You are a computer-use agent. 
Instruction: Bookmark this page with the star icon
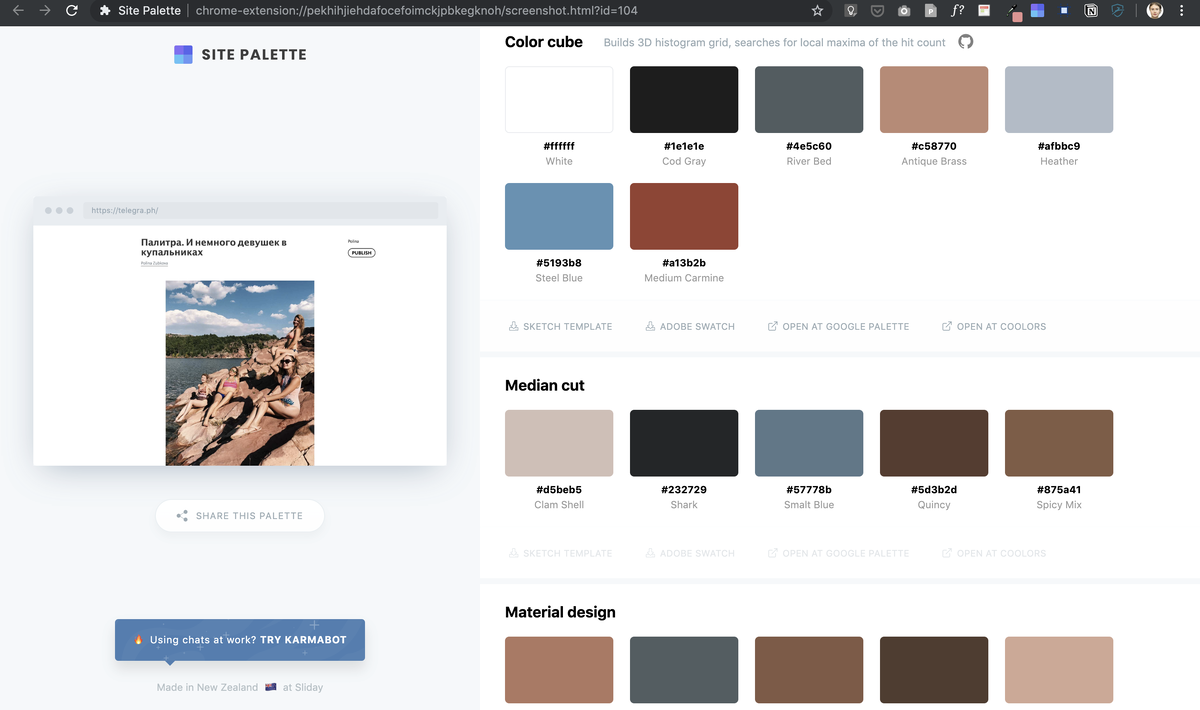tap(817, 11)
